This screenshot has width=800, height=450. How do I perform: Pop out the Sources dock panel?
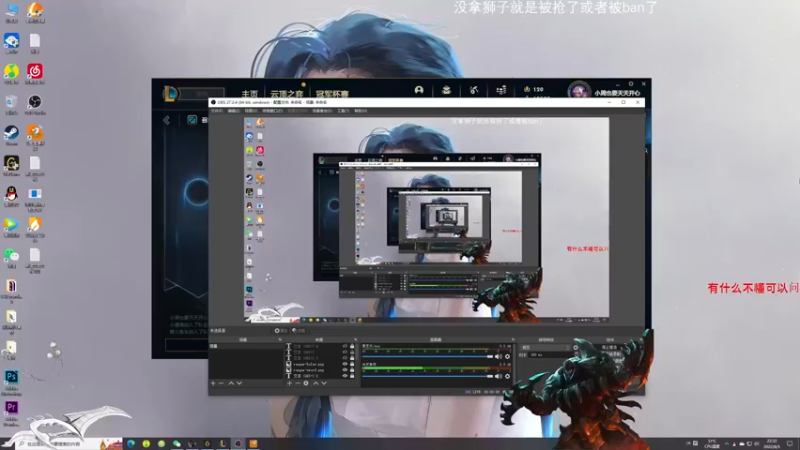pos(356,339)
